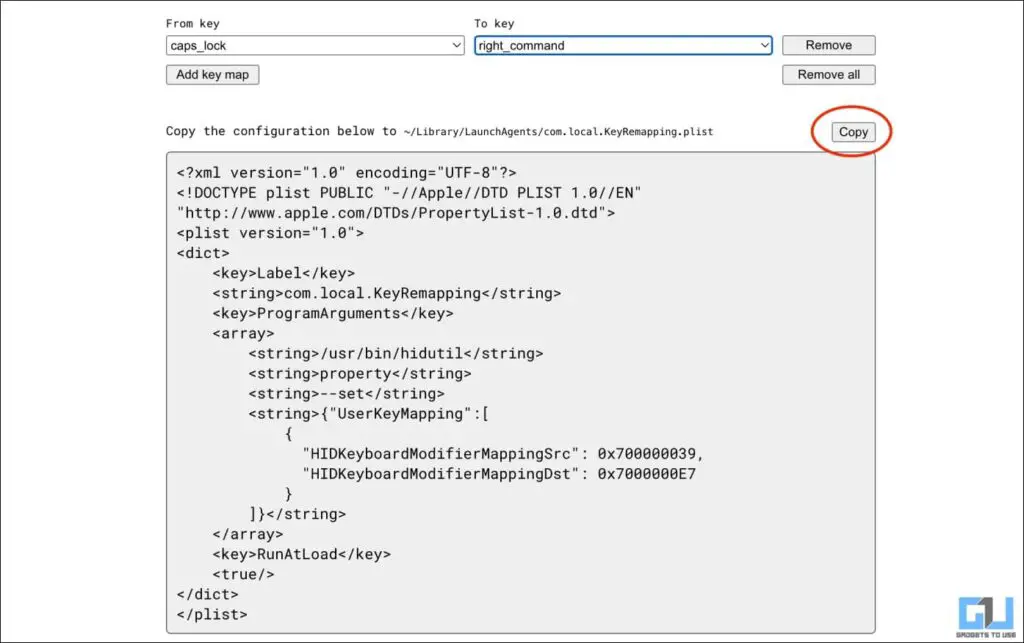Screen dimensions: 1024x643
Task: Click the Remove button for this mapping
Action: [x=828, y=46]
